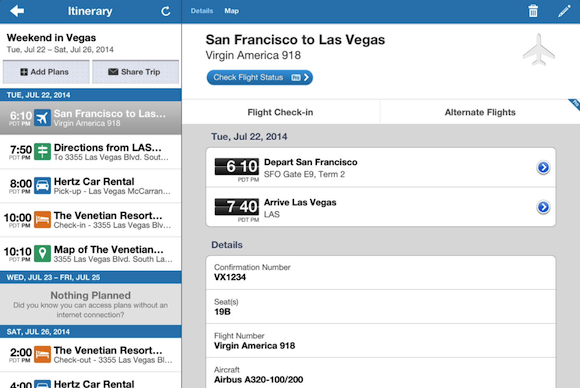Viewport: 580px width, 388px height.
Task: Open Map of The Venetian item
Action: [x=91, y=254]
